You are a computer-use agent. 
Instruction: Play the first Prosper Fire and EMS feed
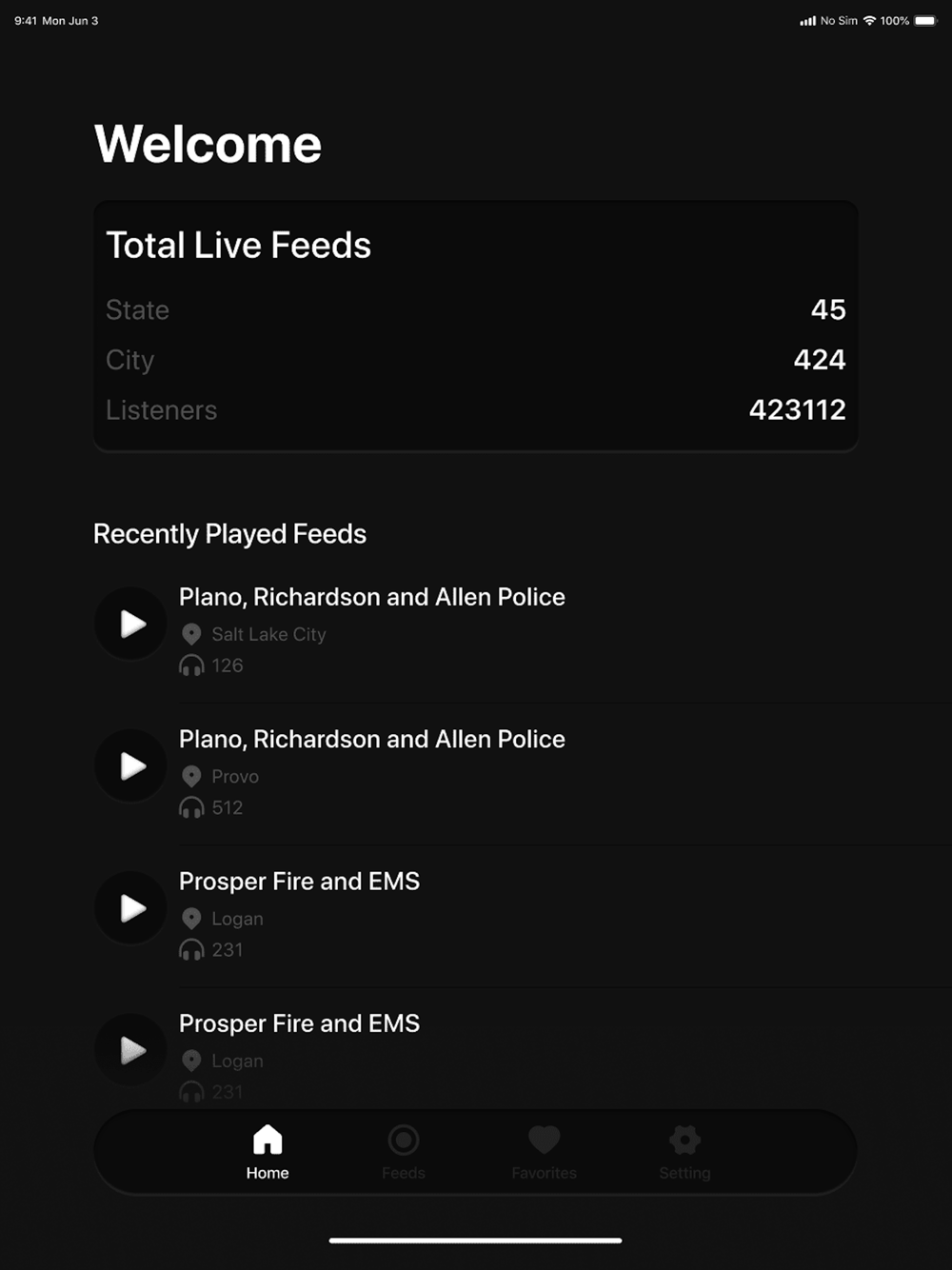(x=131, y=908)
